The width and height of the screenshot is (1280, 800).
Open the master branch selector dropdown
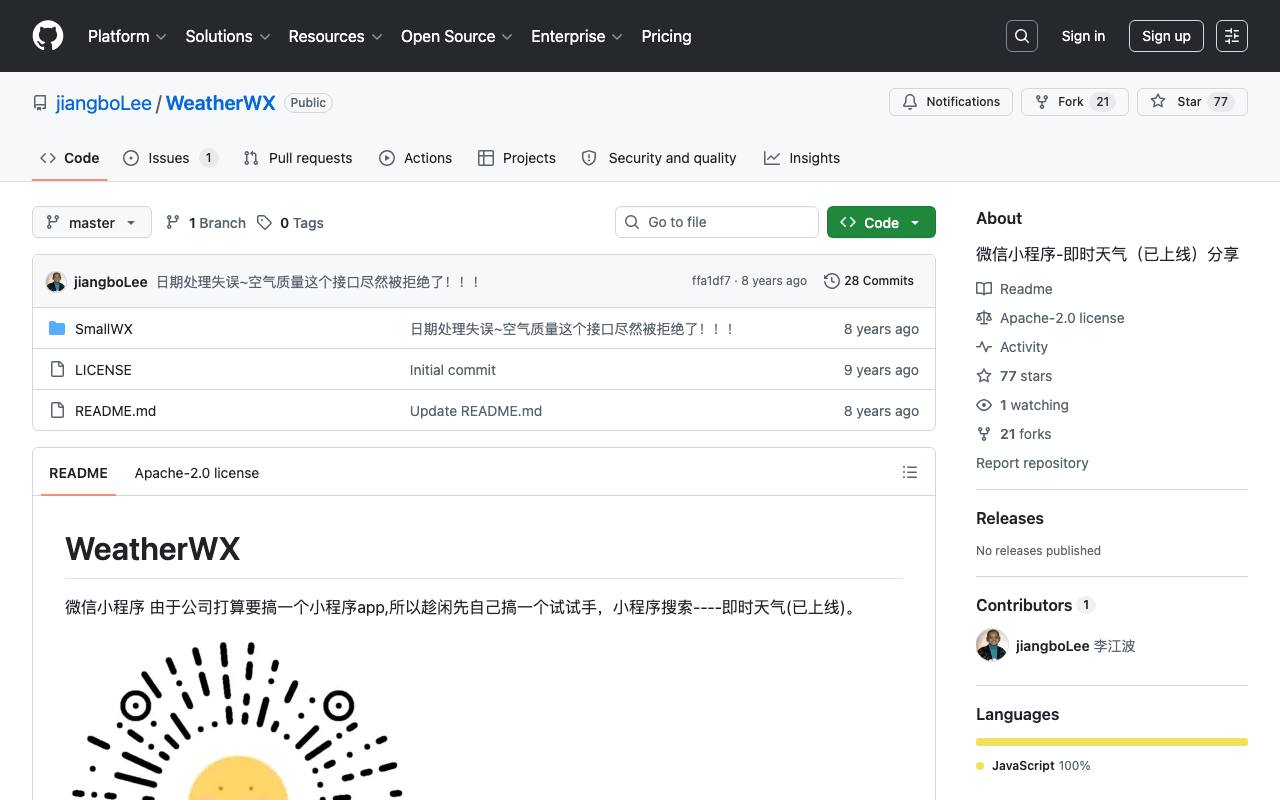pyautogui.click(x=92, y=222)
